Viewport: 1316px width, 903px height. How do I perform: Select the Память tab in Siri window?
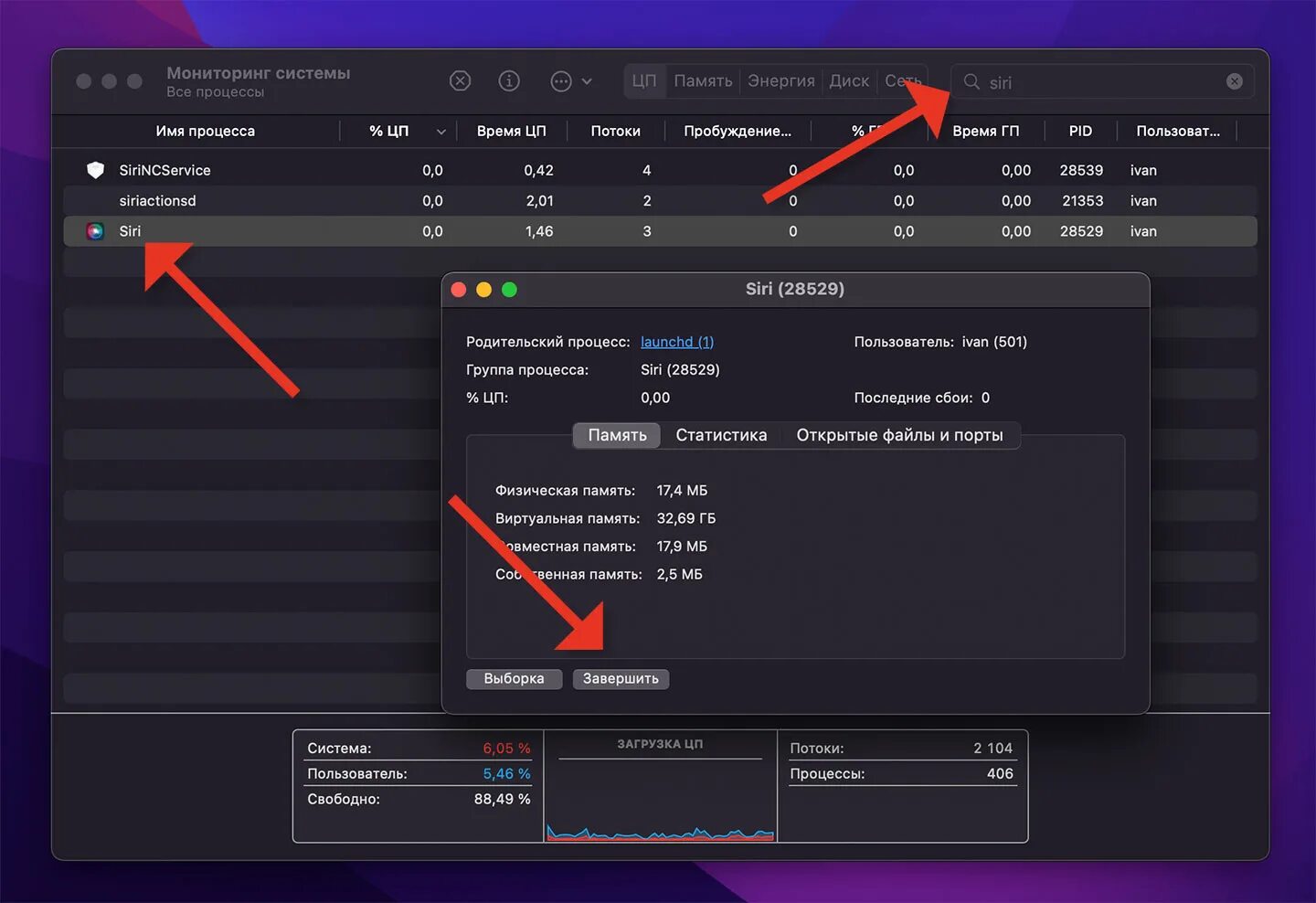coord(617,435)
